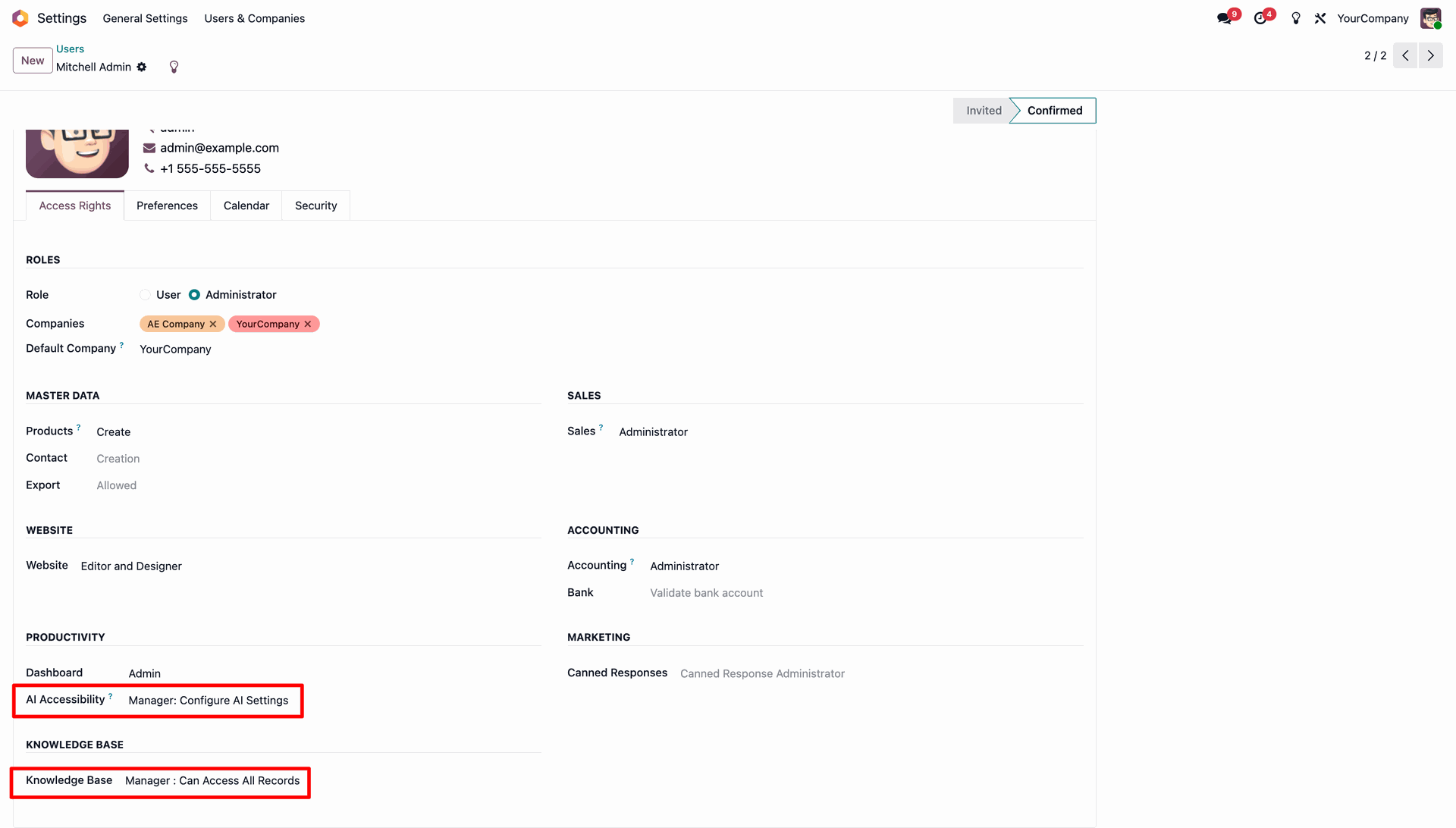Open the conversations messages icon
1456x828 pixels.
pos(1224,18)
